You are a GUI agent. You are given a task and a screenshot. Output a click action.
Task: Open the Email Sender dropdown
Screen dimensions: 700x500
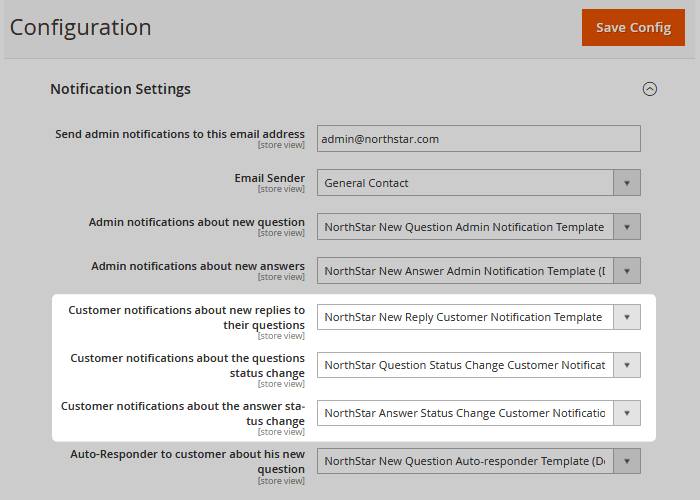tap(479, 183)
